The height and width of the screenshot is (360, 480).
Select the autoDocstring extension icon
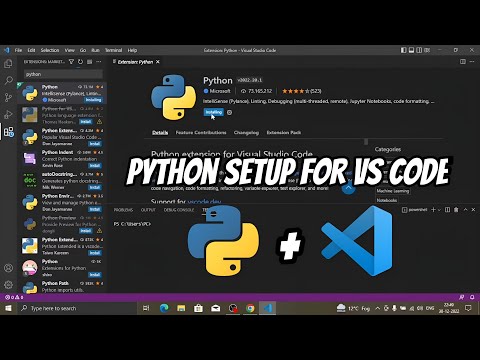[30, 180]
